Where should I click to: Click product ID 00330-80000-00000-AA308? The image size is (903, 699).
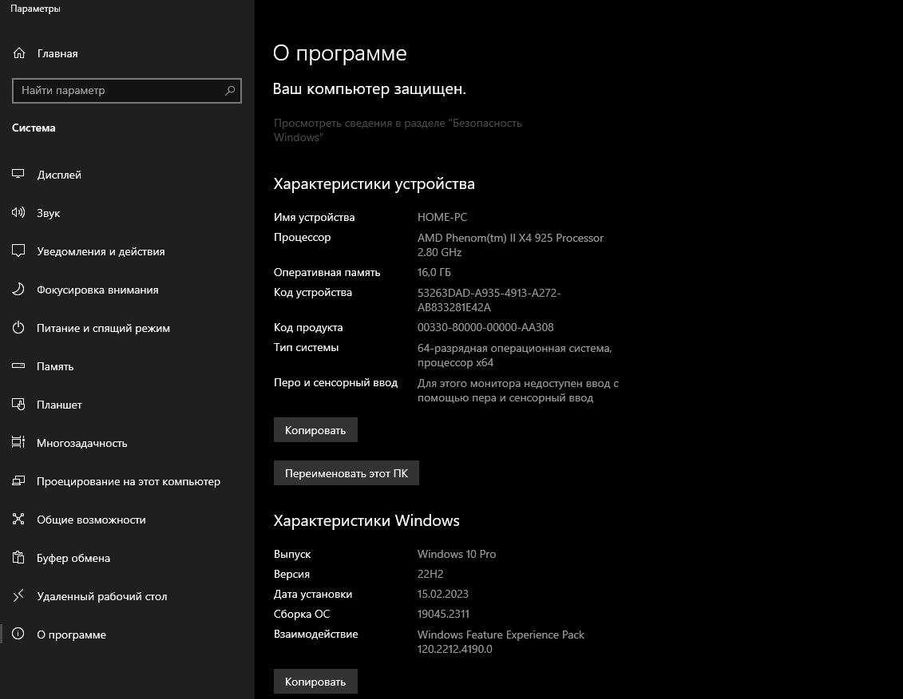[485, 327]
